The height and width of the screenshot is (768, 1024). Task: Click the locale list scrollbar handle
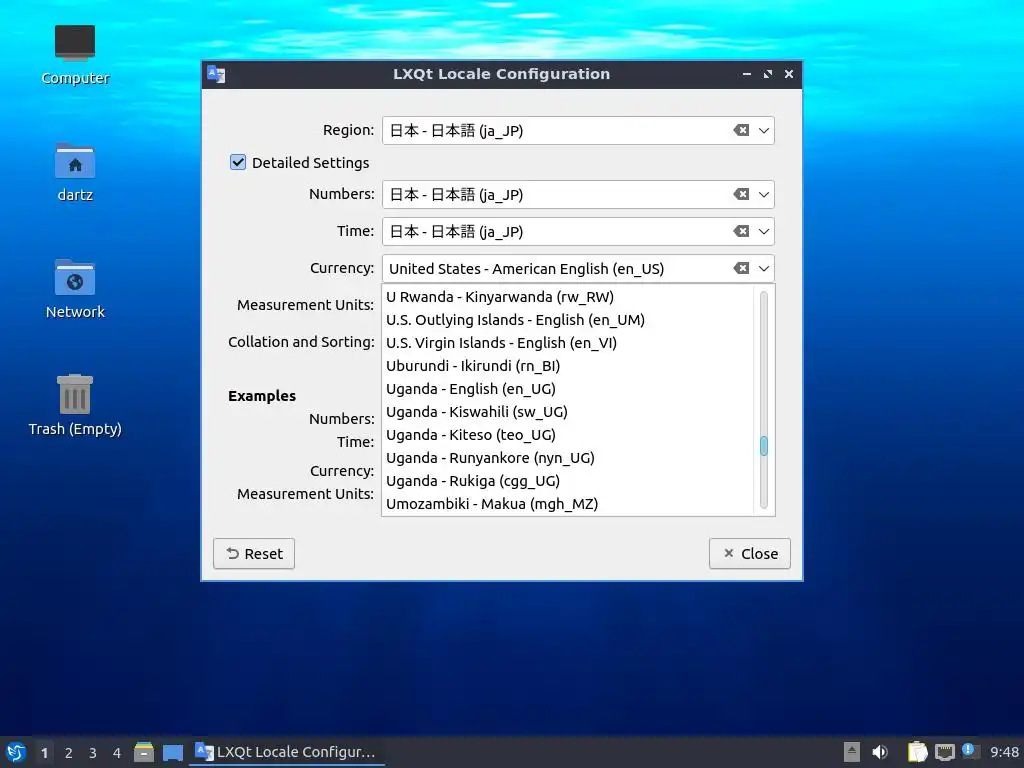763,446
